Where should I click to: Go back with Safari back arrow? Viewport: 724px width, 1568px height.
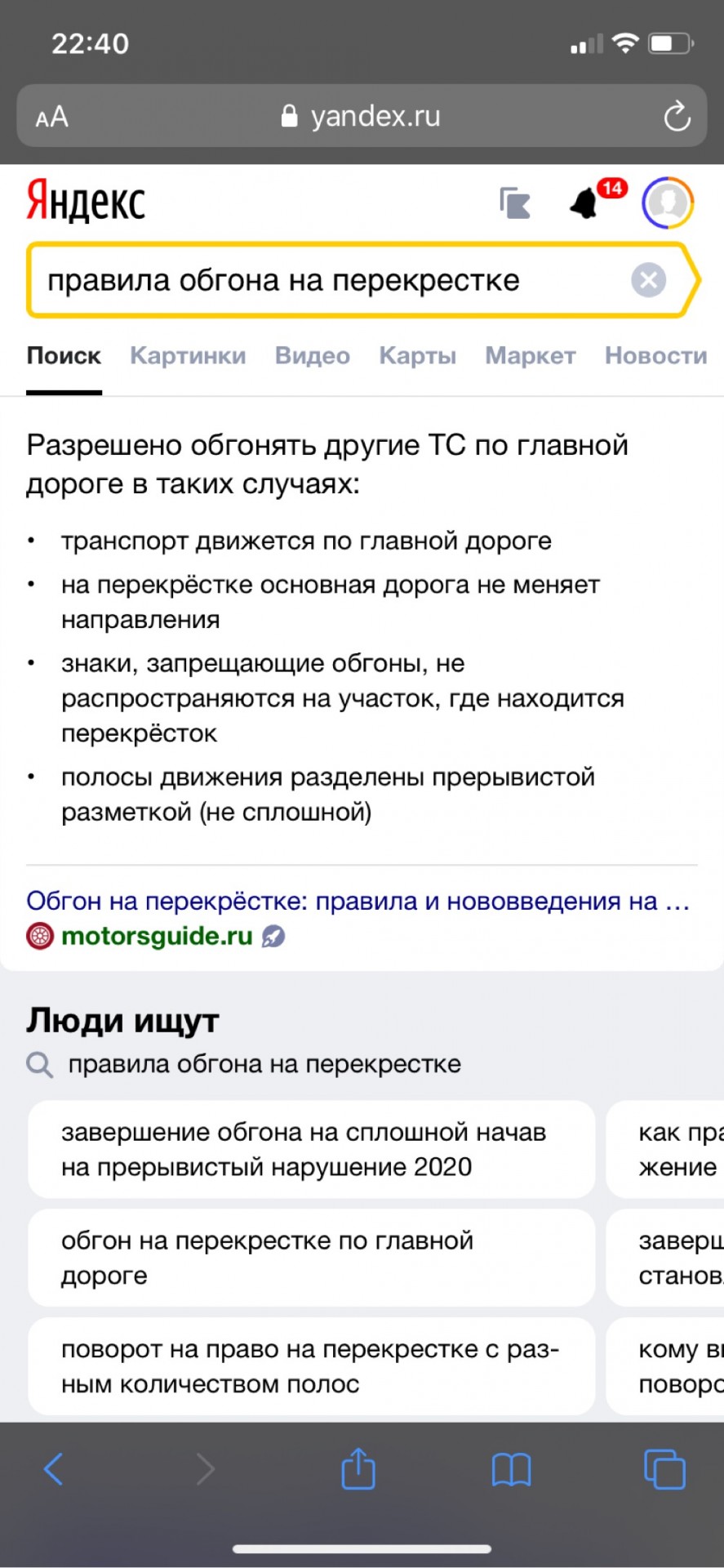[x=53, y=1469]
